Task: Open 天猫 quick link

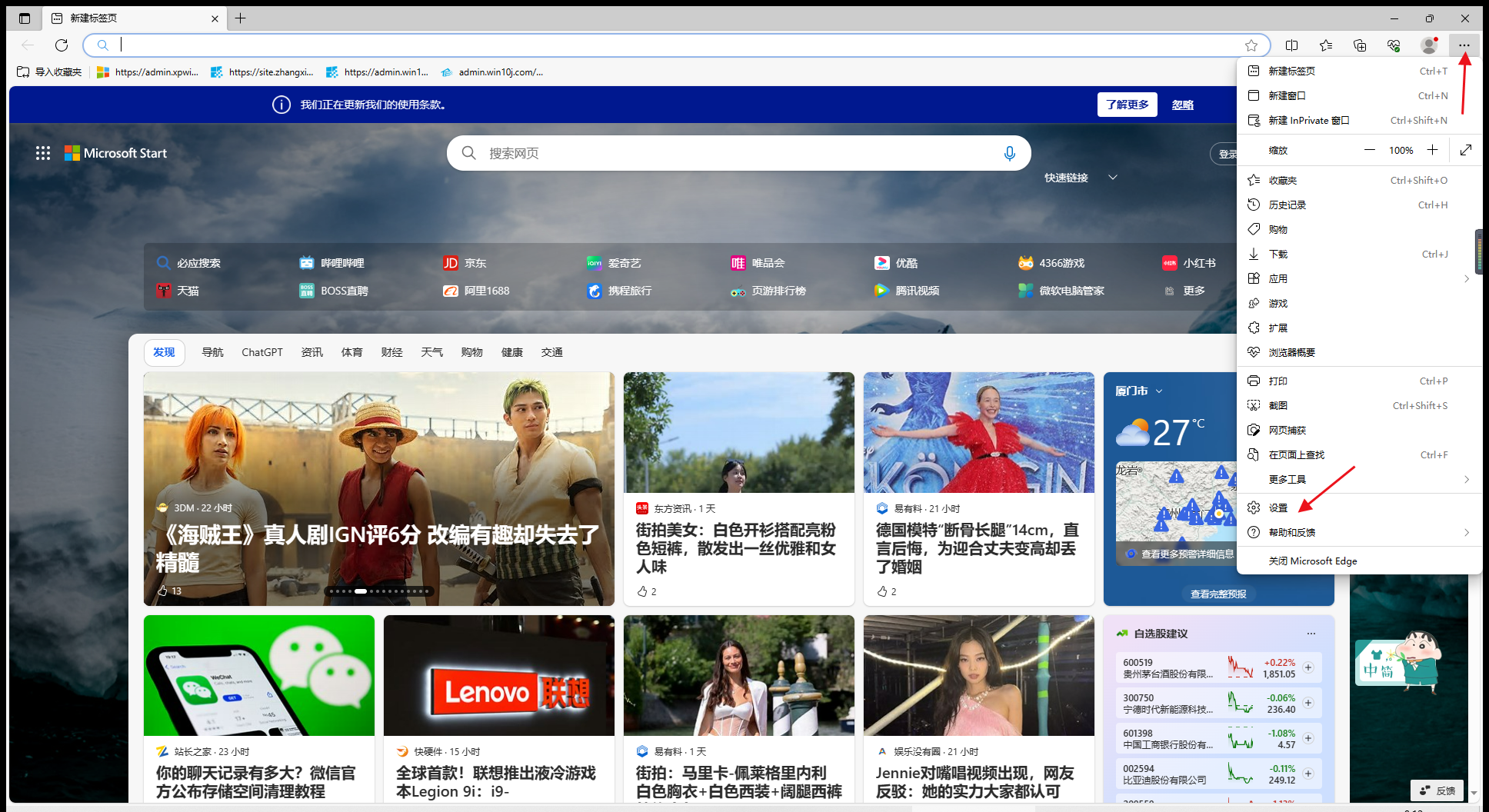Action: tap(178, 291)
